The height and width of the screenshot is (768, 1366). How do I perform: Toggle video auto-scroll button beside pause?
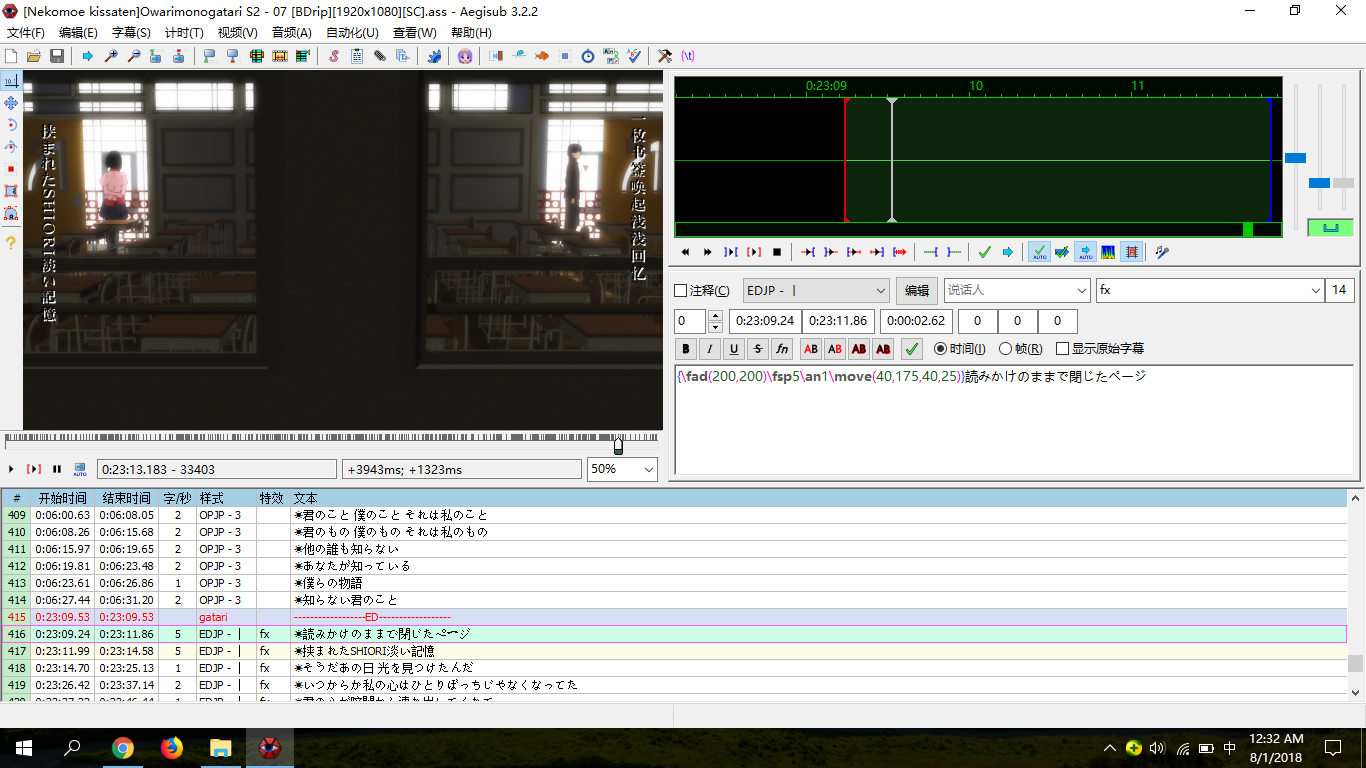click(80, 469)
